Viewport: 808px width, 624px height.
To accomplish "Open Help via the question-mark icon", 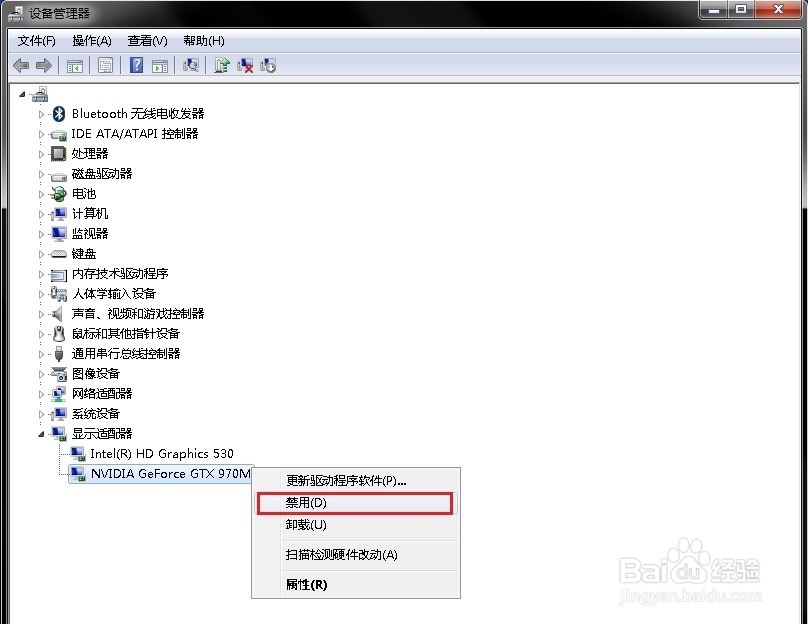I will pos(137,65).
